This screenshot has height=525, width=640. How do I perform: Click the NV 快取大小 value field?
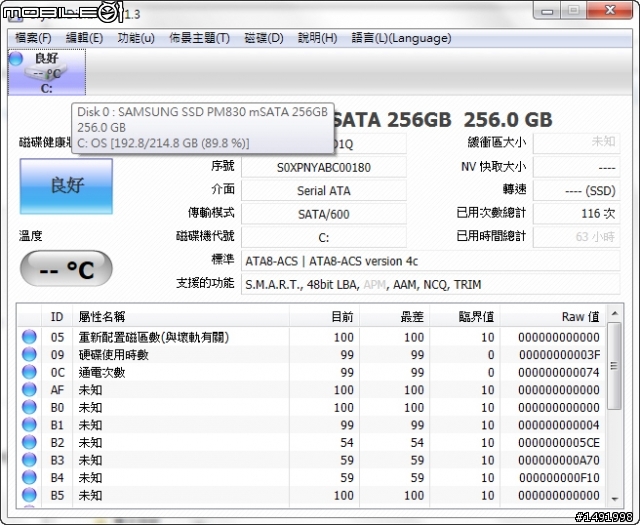576,167
